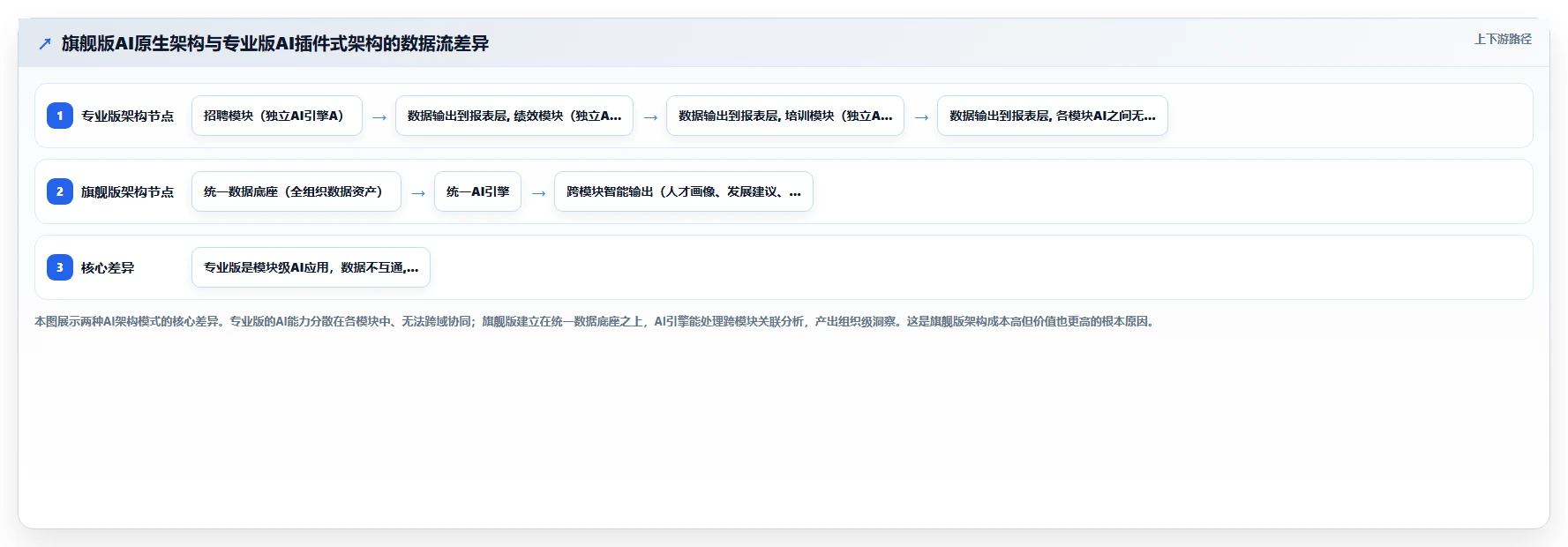Click arrow before 各模块AI之间无 node
This screenshot has width=1568, height=547.
921,116
